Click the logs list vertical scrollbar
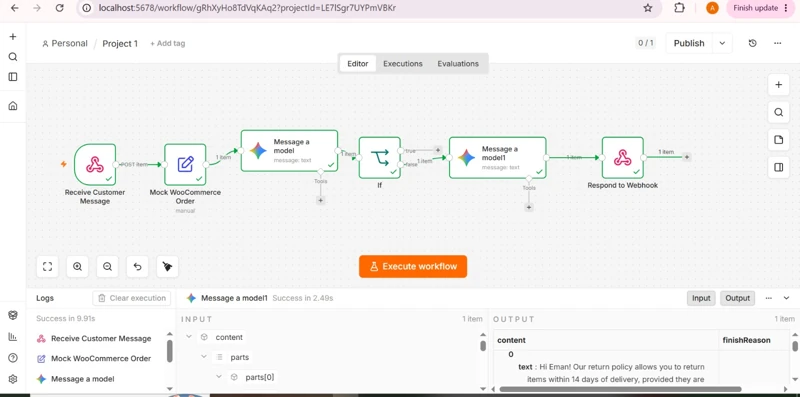 coord(169,351)
